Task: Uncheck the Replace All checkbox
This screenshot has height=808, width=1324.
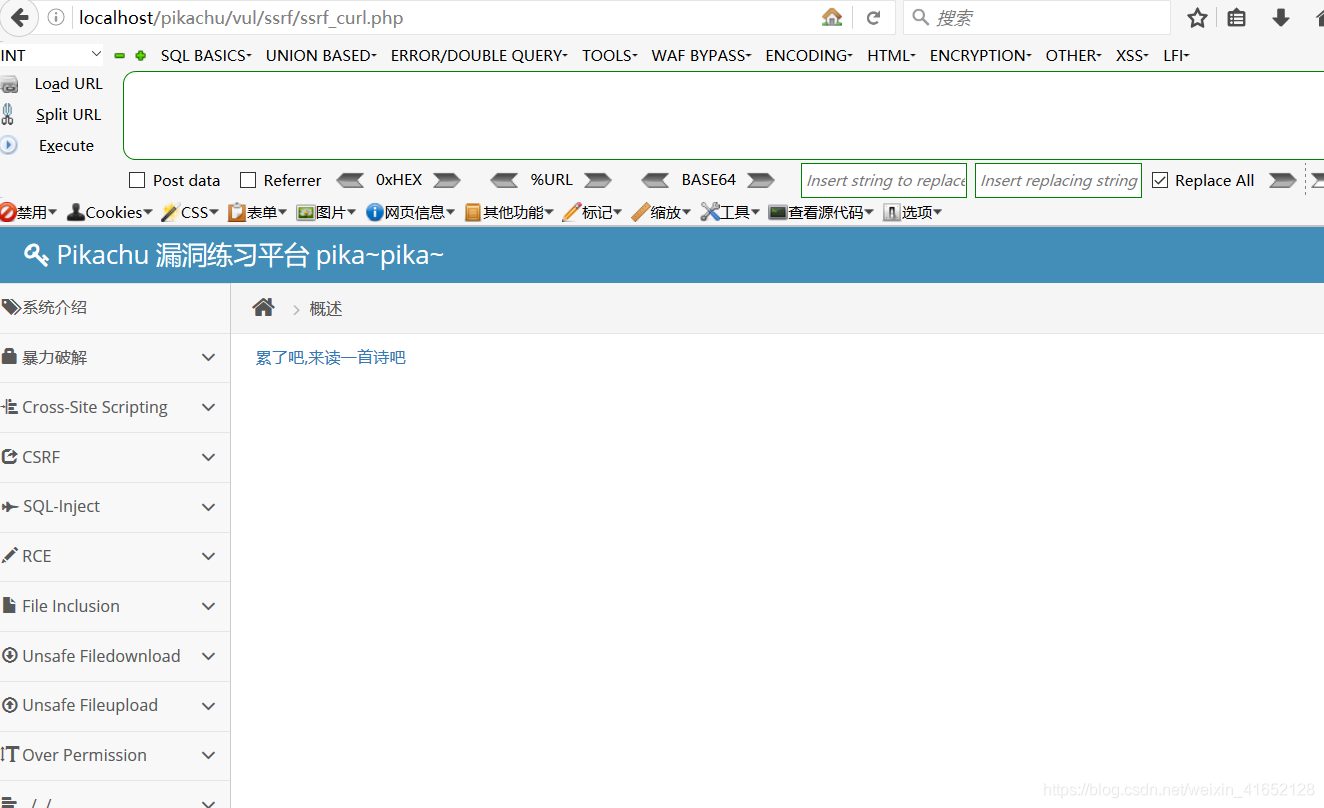Action: click(x=1160, y=180)
